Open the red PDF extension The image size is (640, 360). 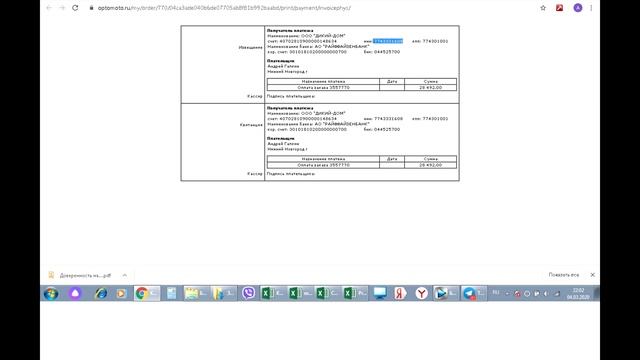click(560, 8)
